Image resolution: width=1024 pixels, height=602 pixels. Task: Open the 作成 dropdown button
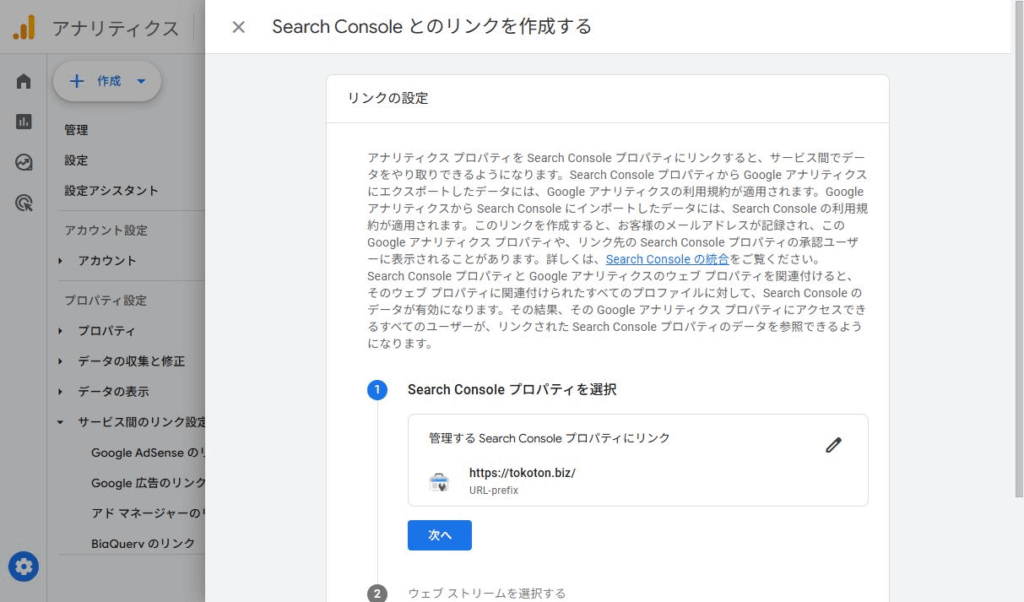(107, 81)
